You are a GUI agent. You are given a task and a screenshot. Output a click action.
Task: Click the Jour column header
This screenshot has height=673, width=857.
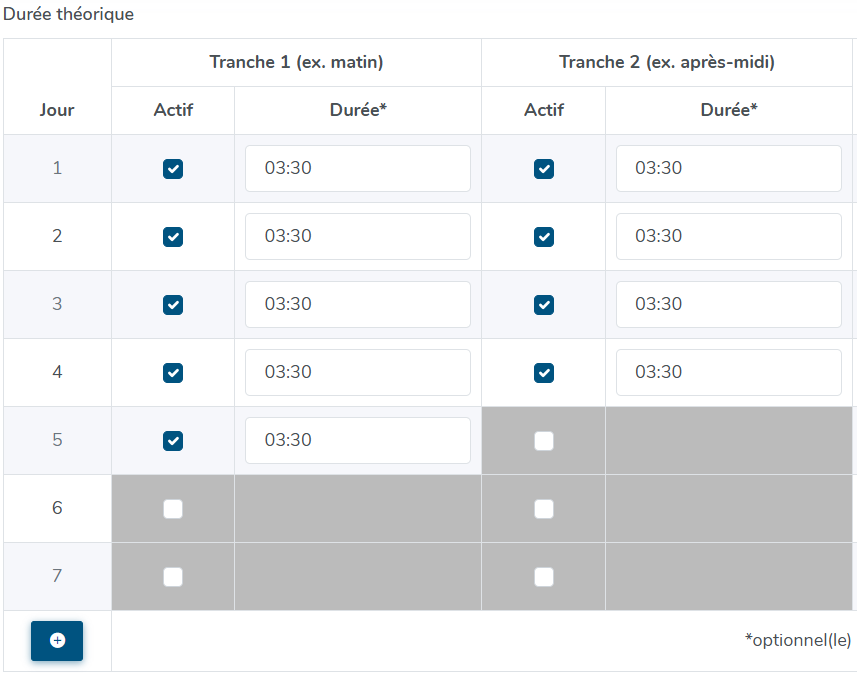click(57, 110)
